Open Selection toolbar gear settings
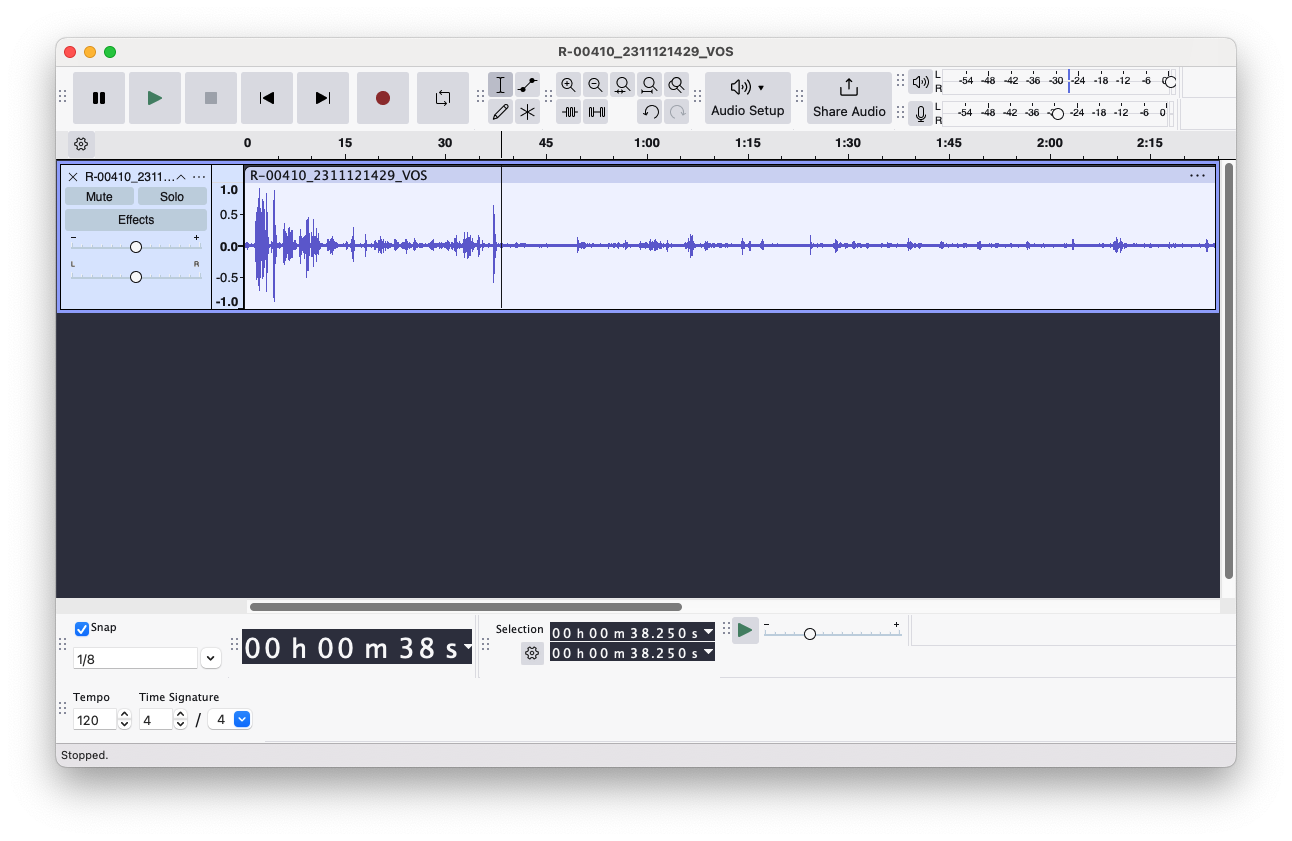The width and height of the screenshot is (1292, 841). (532, 653)
